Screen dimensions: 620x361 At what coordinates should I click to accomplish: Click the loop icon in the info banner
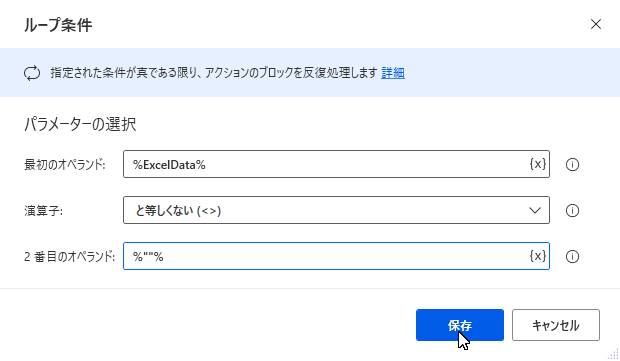tap(32, 73)
